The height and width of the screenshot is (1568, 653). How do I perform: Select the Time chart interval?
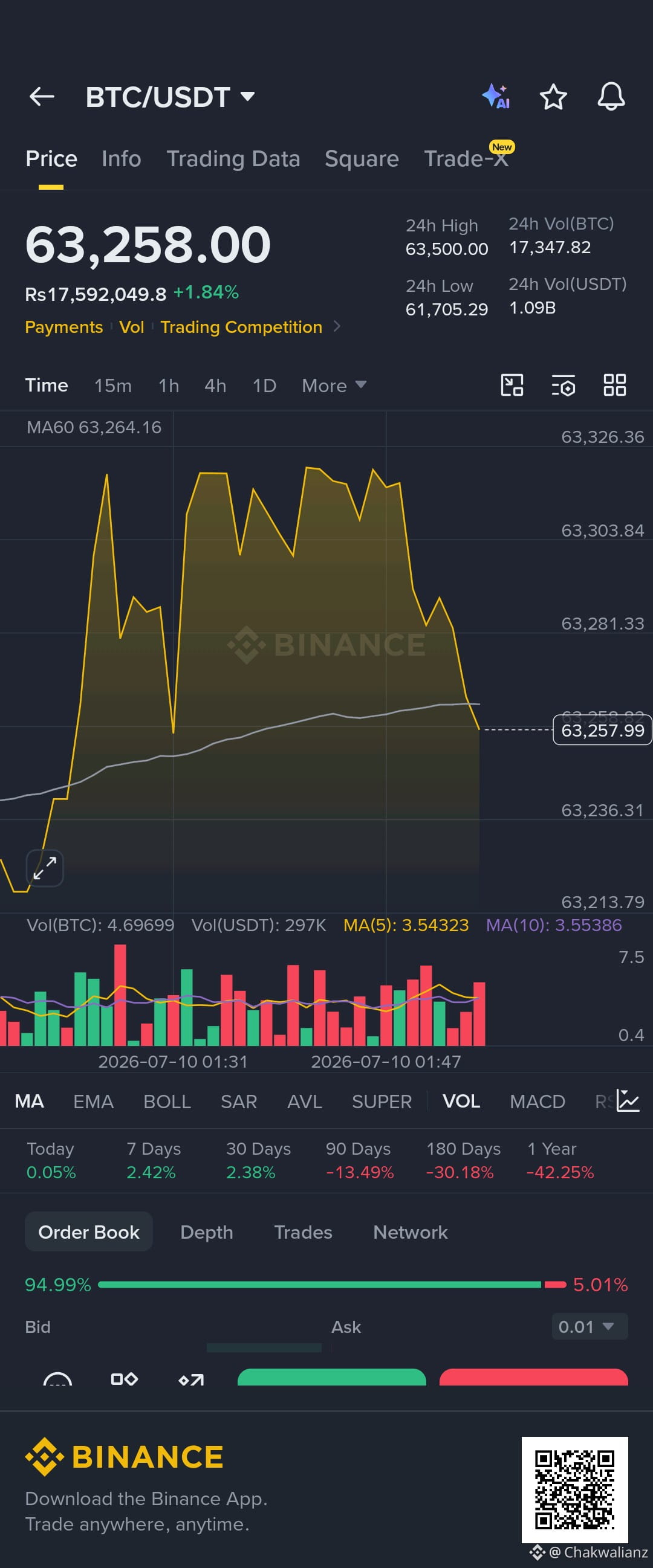point(47,386)
